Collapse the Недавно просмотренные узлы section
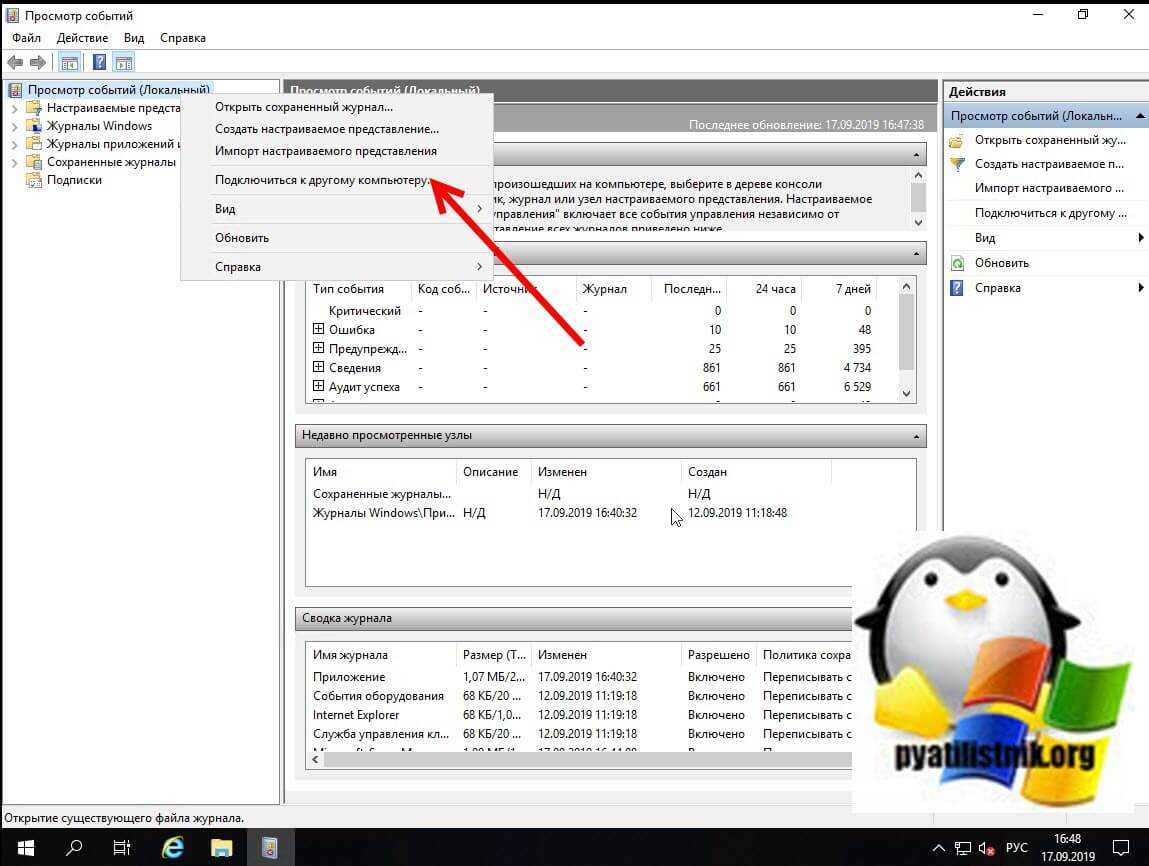This screenshot has width=1149, height=866. click(916, 436)
